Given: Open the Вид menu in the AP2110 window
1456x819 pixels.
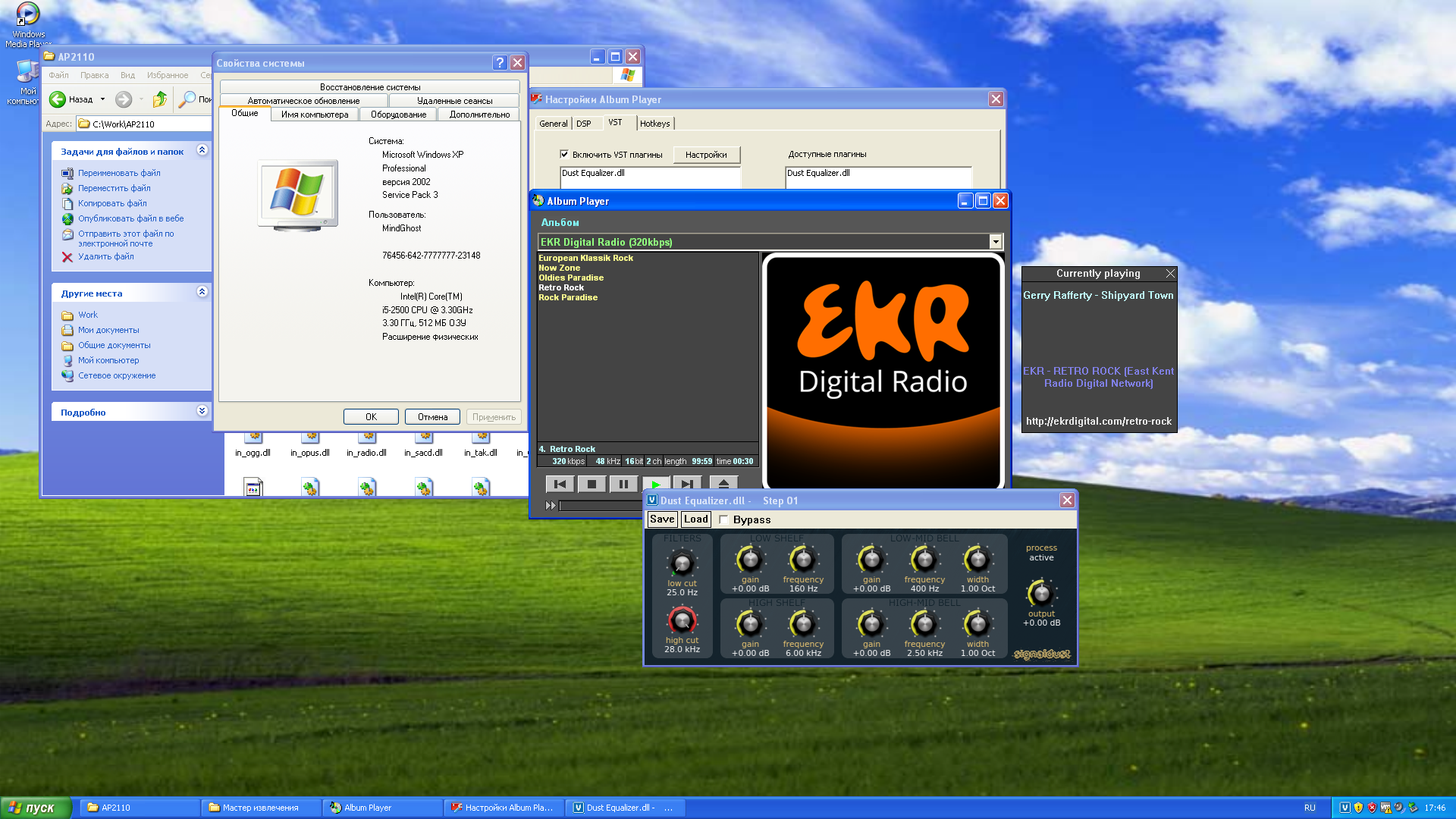Looking at the screenshot, I should [127, 75].
